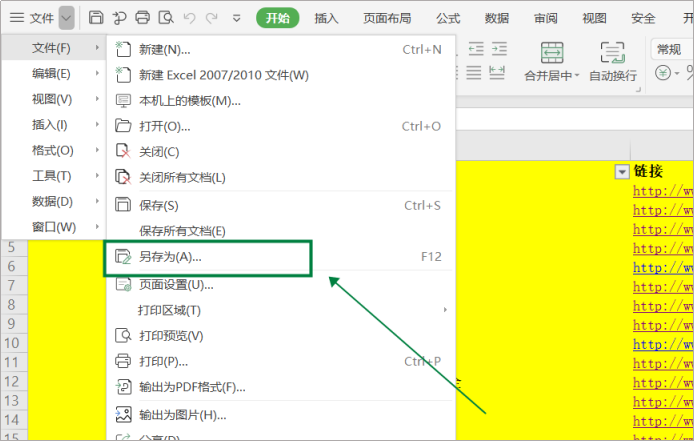Choose 输出为图片(H)... menu entry

pos(281,415)
